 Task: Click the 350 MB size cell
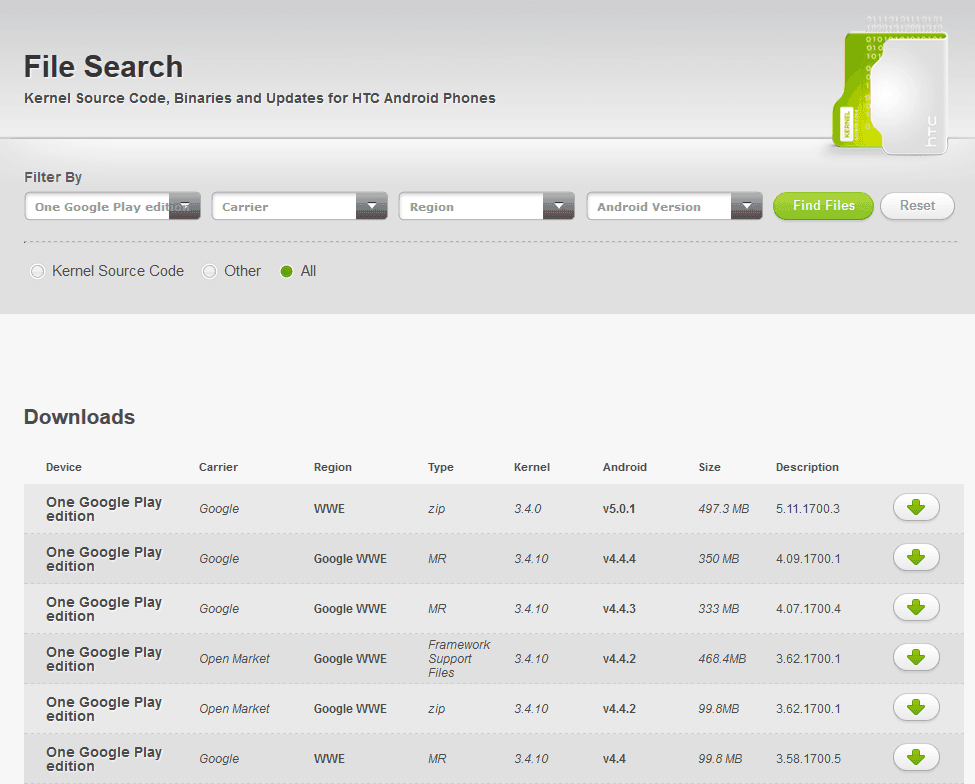pos(718,558)
